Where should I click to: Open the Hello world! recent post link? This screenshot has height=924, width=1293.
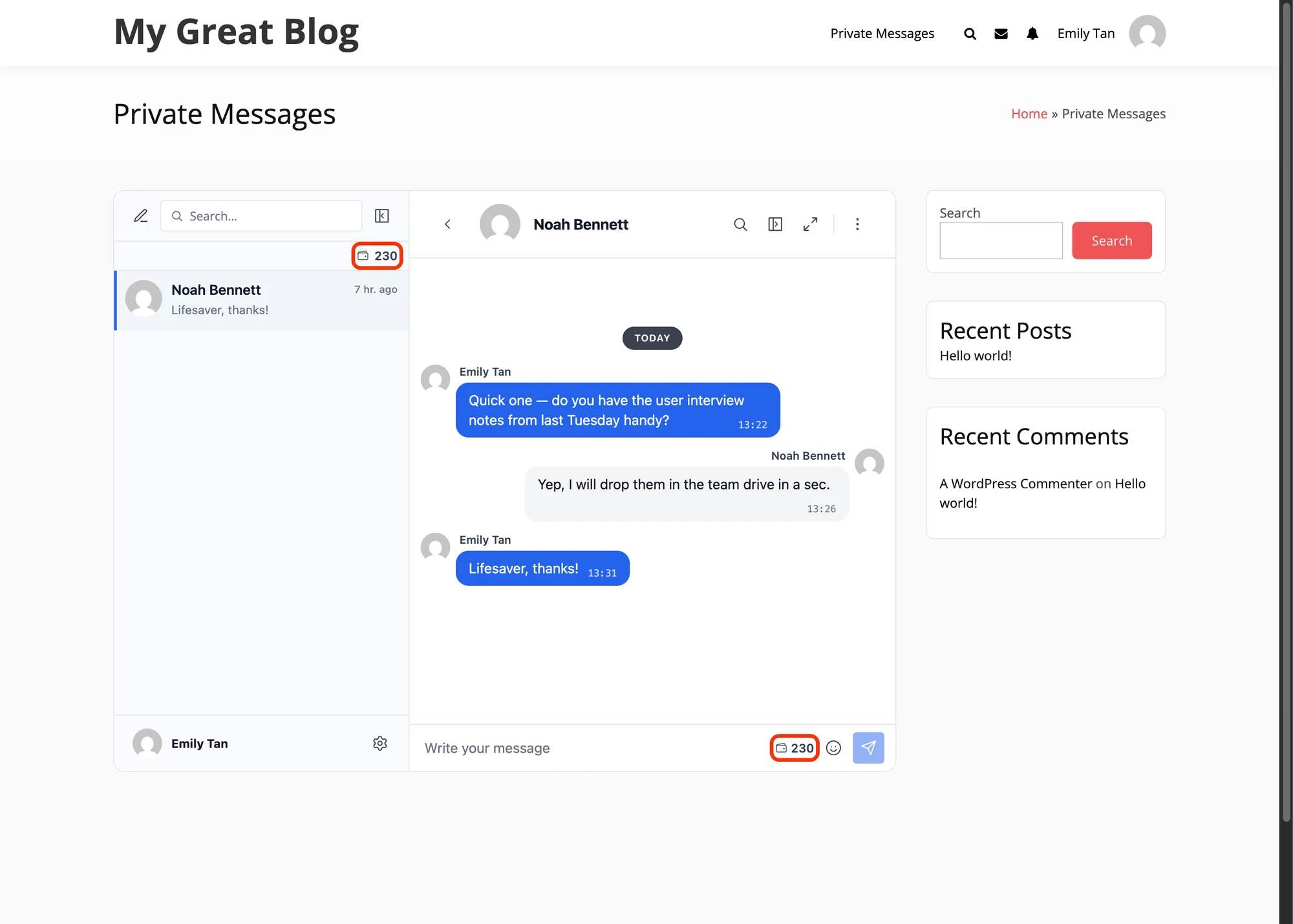[975, 356]
